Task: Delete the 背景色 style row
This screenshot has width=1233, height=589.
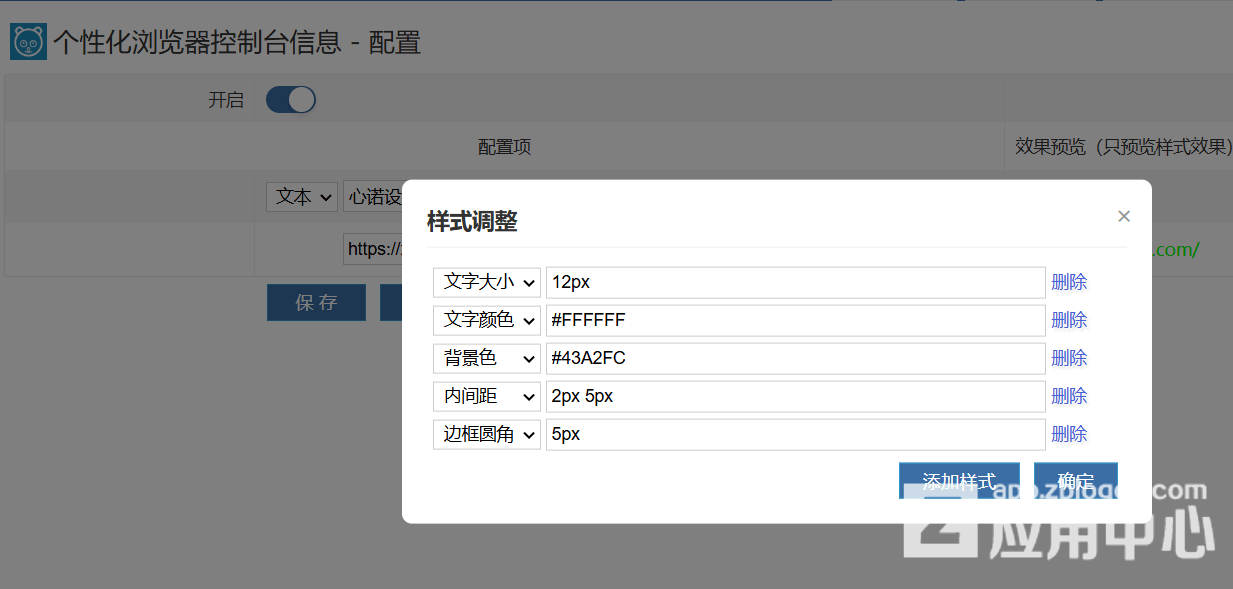Action: 1069,358
